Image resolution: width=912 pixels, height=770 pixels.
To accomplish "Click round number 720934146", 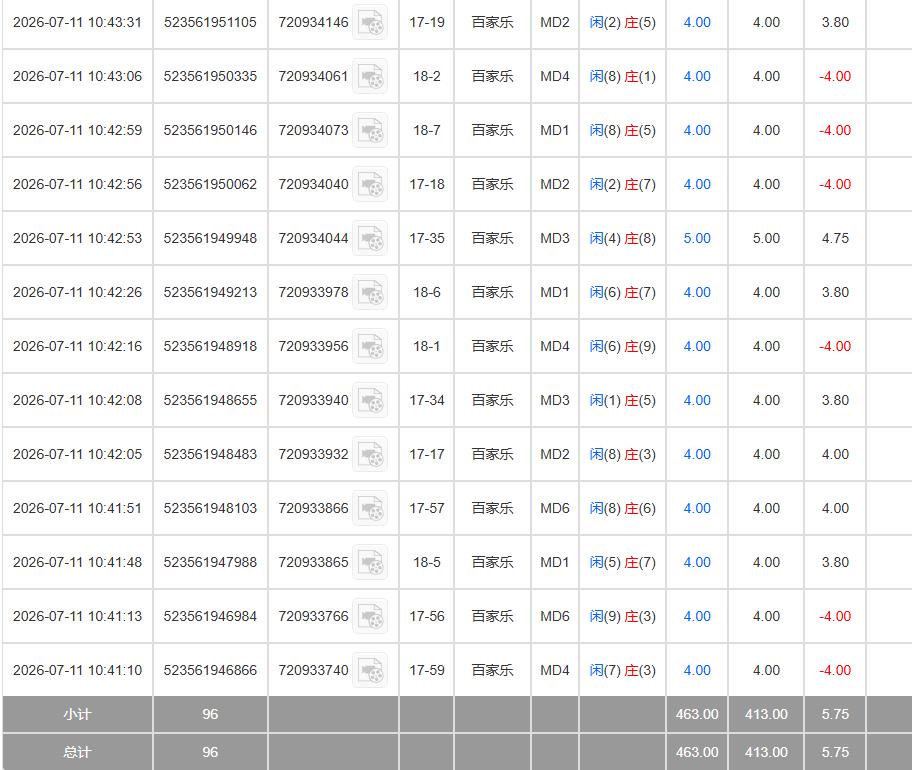I will click(313, 23).
